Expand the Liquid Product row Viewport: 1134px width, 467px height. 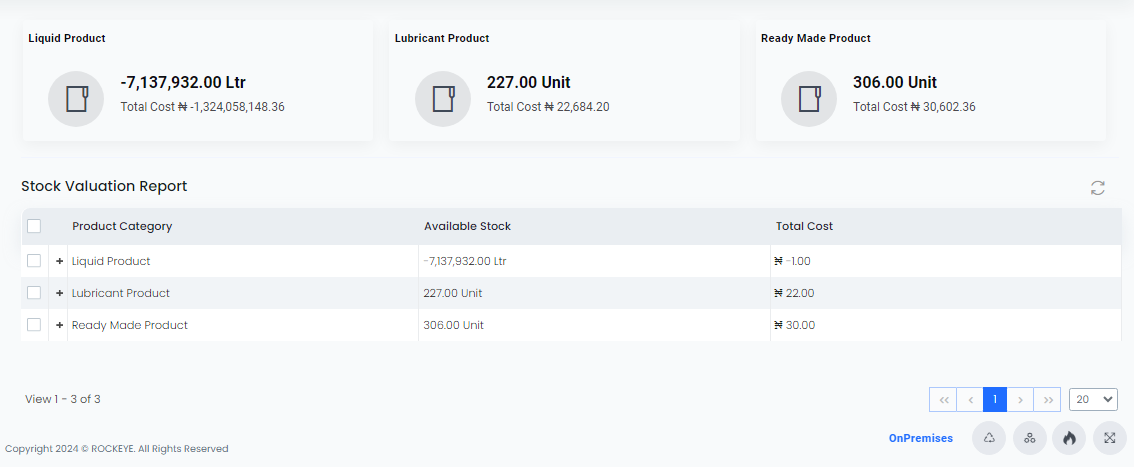click(59, 261)
